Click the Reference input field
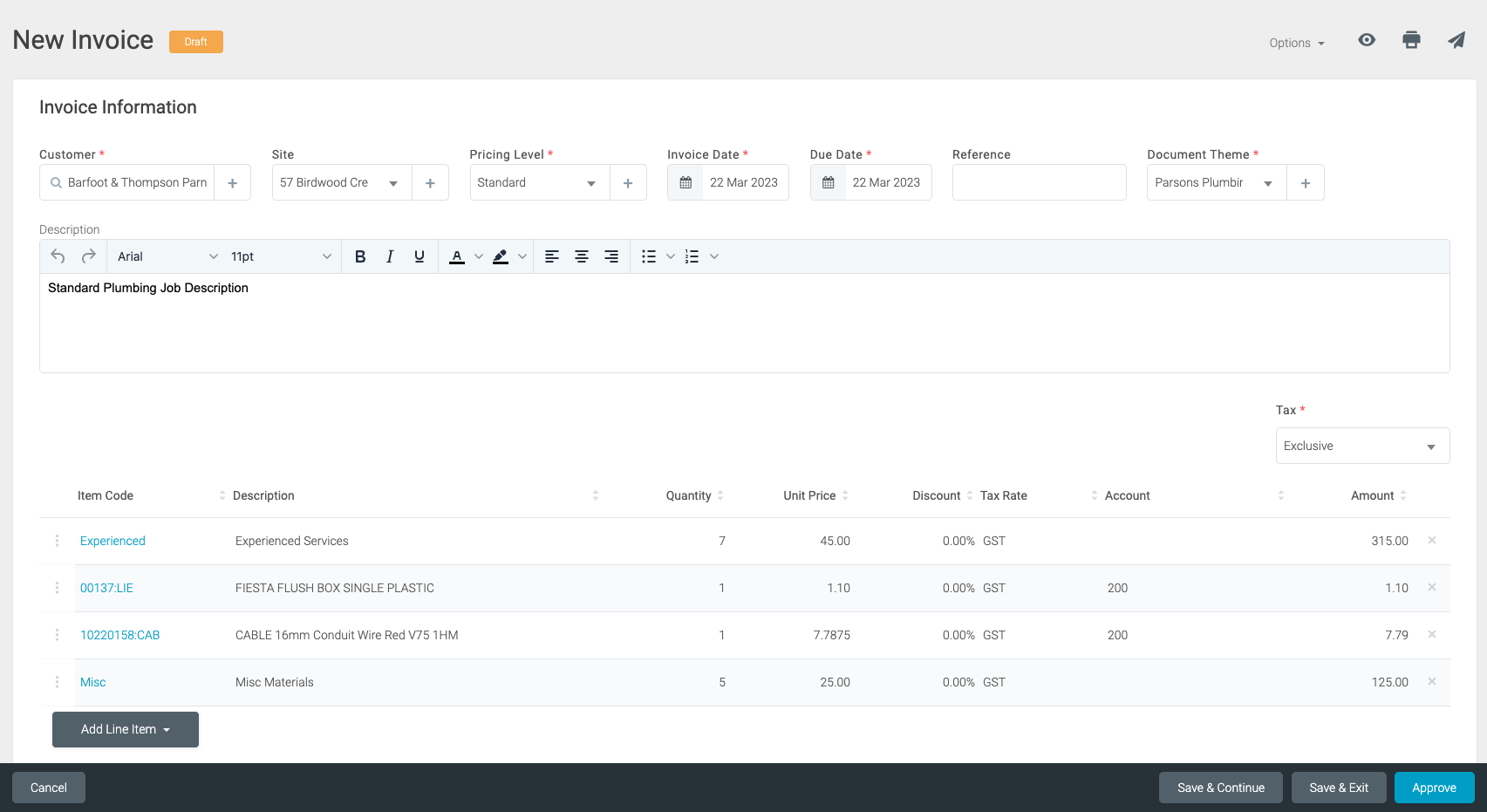 pos(1039,183)
